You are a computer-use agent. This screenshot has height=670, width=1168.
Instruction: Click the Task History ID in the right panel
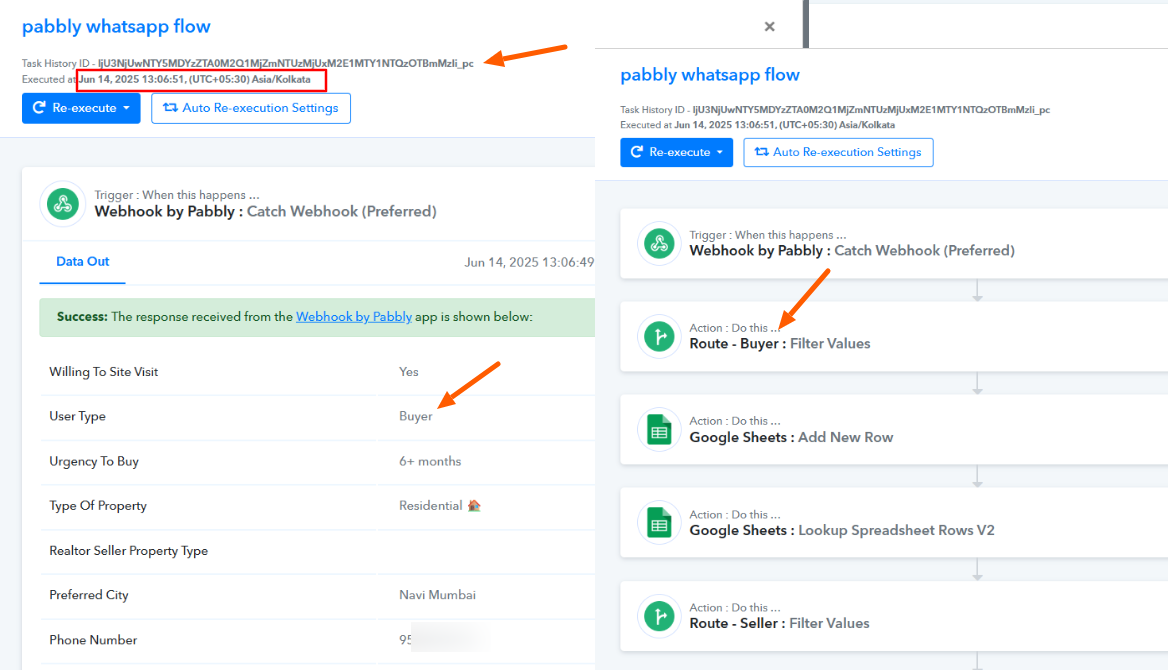pyautogui.click(x=873, y=110)
